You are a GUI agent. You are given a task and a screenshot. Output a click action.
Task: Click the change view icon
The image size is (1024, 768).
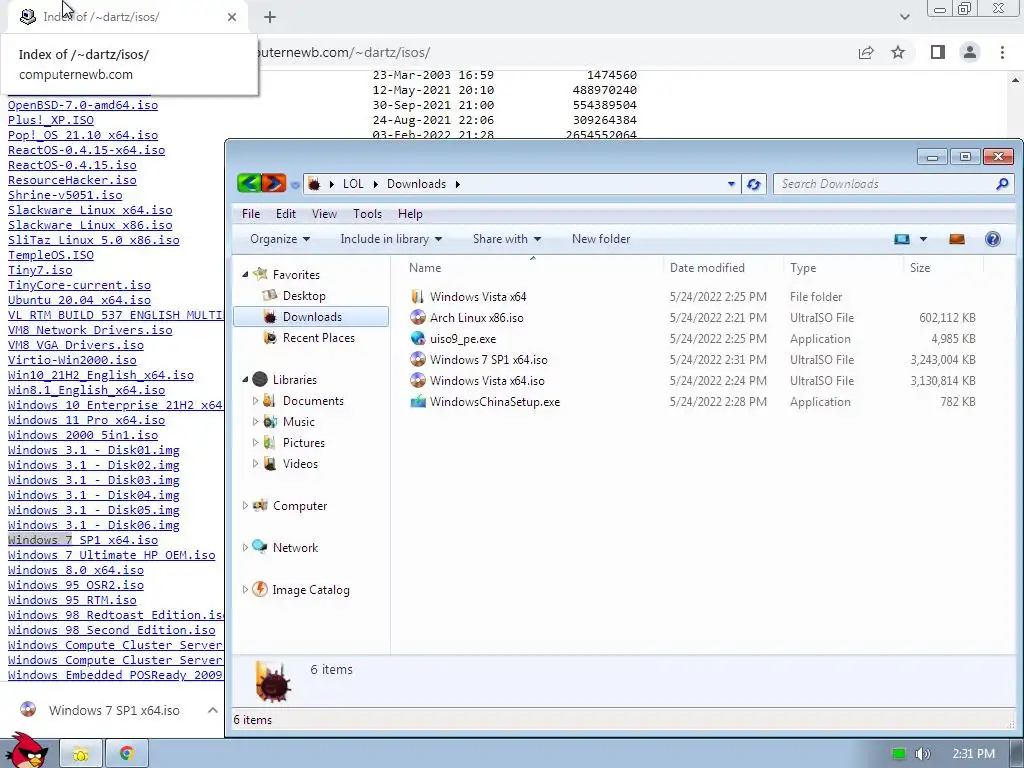coord(902,239)
